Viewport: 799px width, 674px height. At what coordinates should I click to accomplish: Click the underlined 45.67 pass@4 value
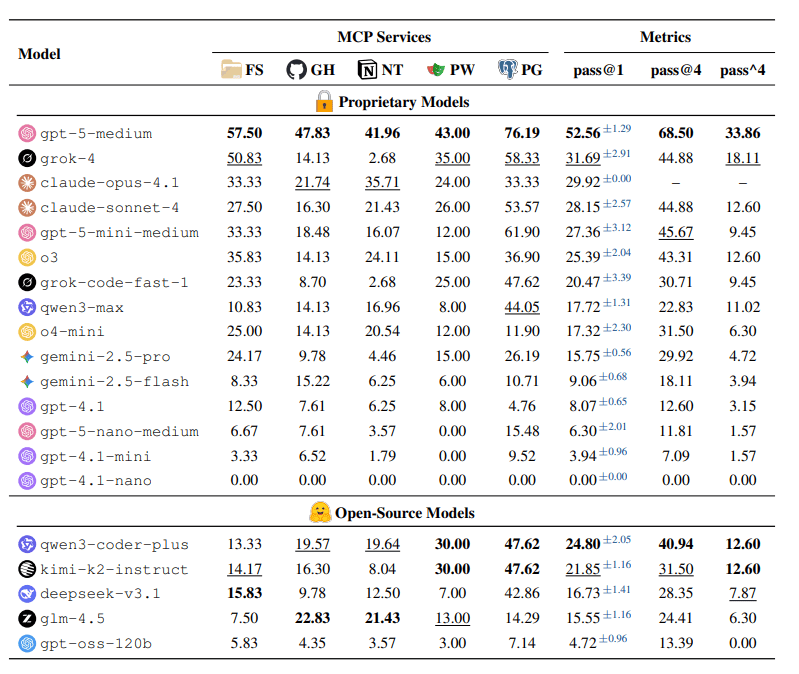click(x=676, y=232)
